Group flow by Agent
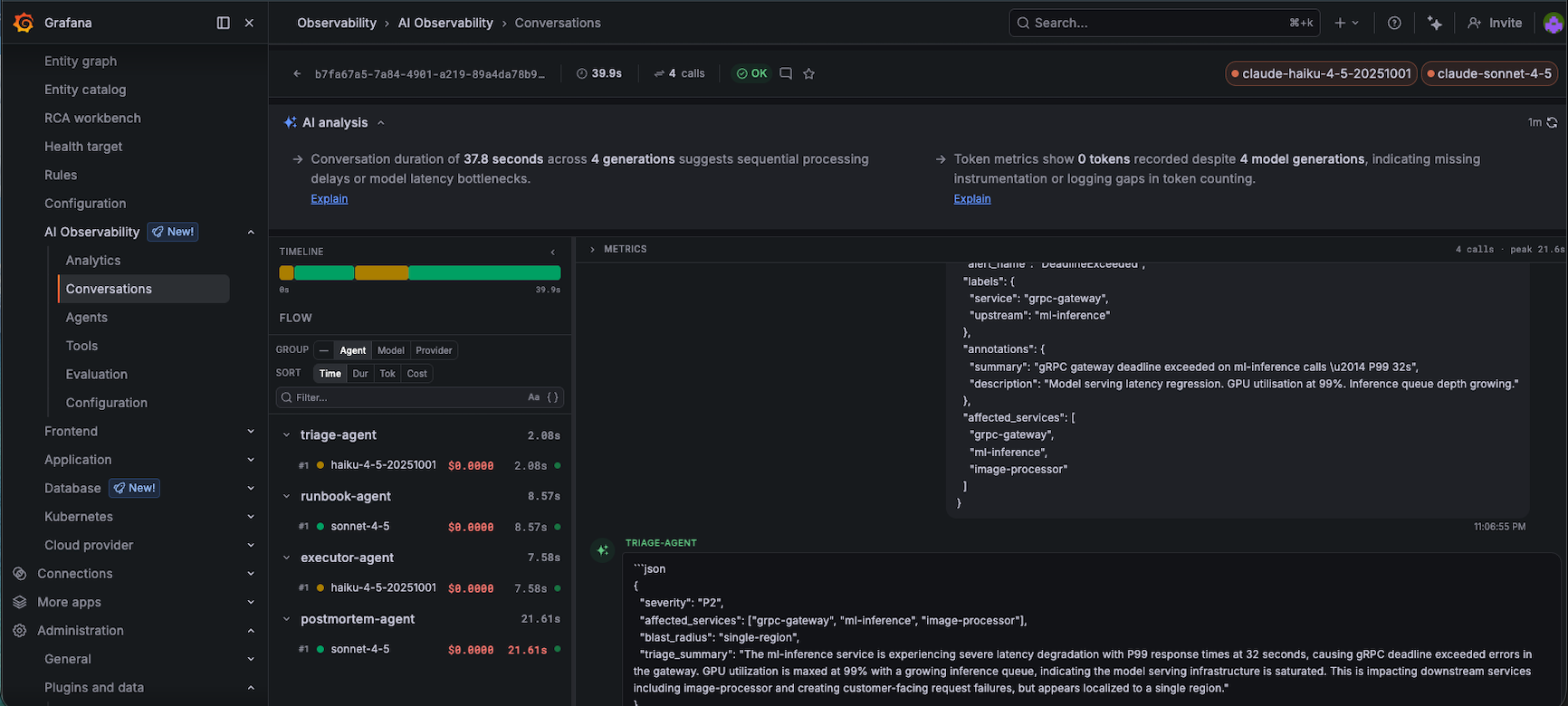Viewport: 1568px width, 706px height. tap(353, 350)
